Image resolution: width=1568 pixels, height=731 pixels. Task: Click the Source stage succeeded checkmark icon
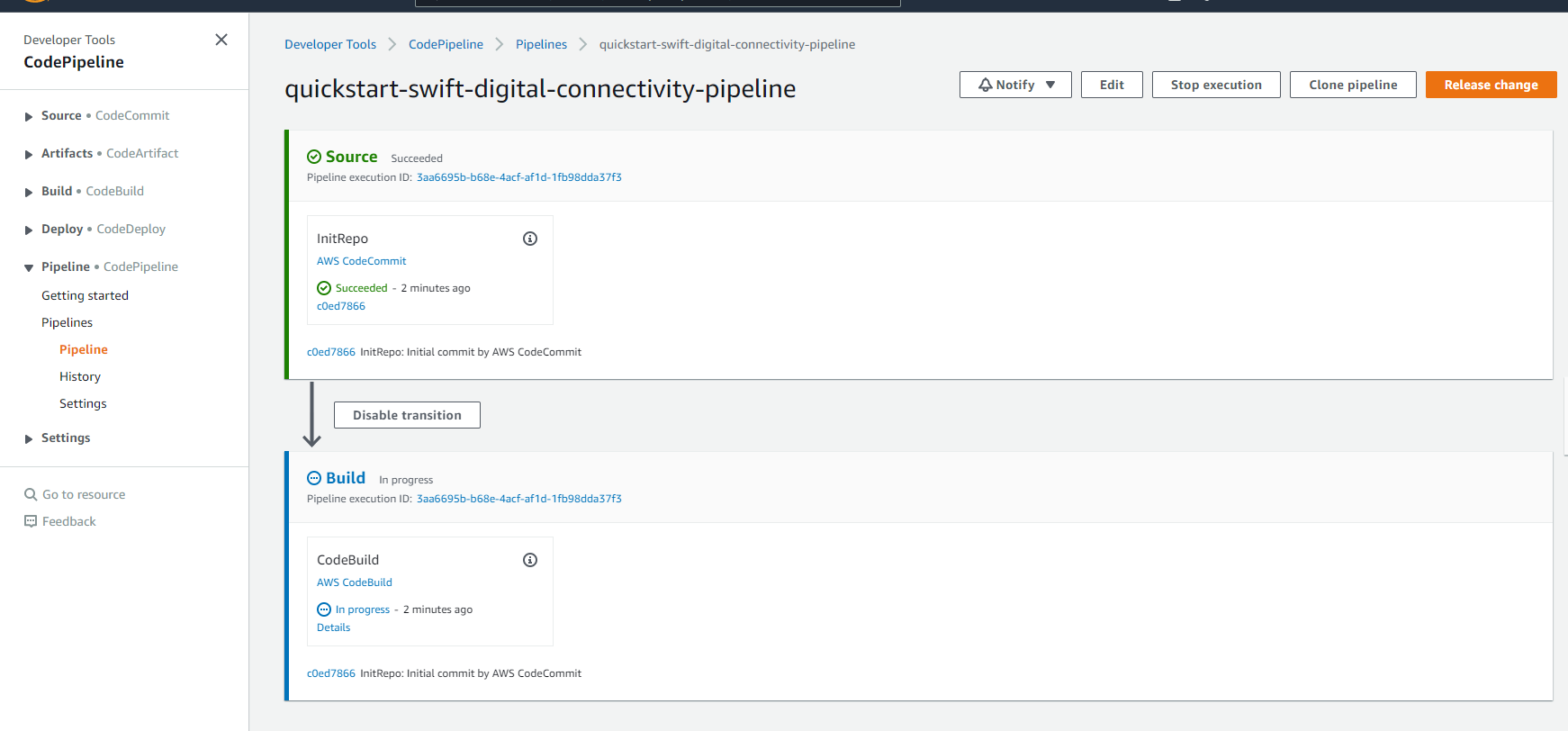(x=314, y=157)
